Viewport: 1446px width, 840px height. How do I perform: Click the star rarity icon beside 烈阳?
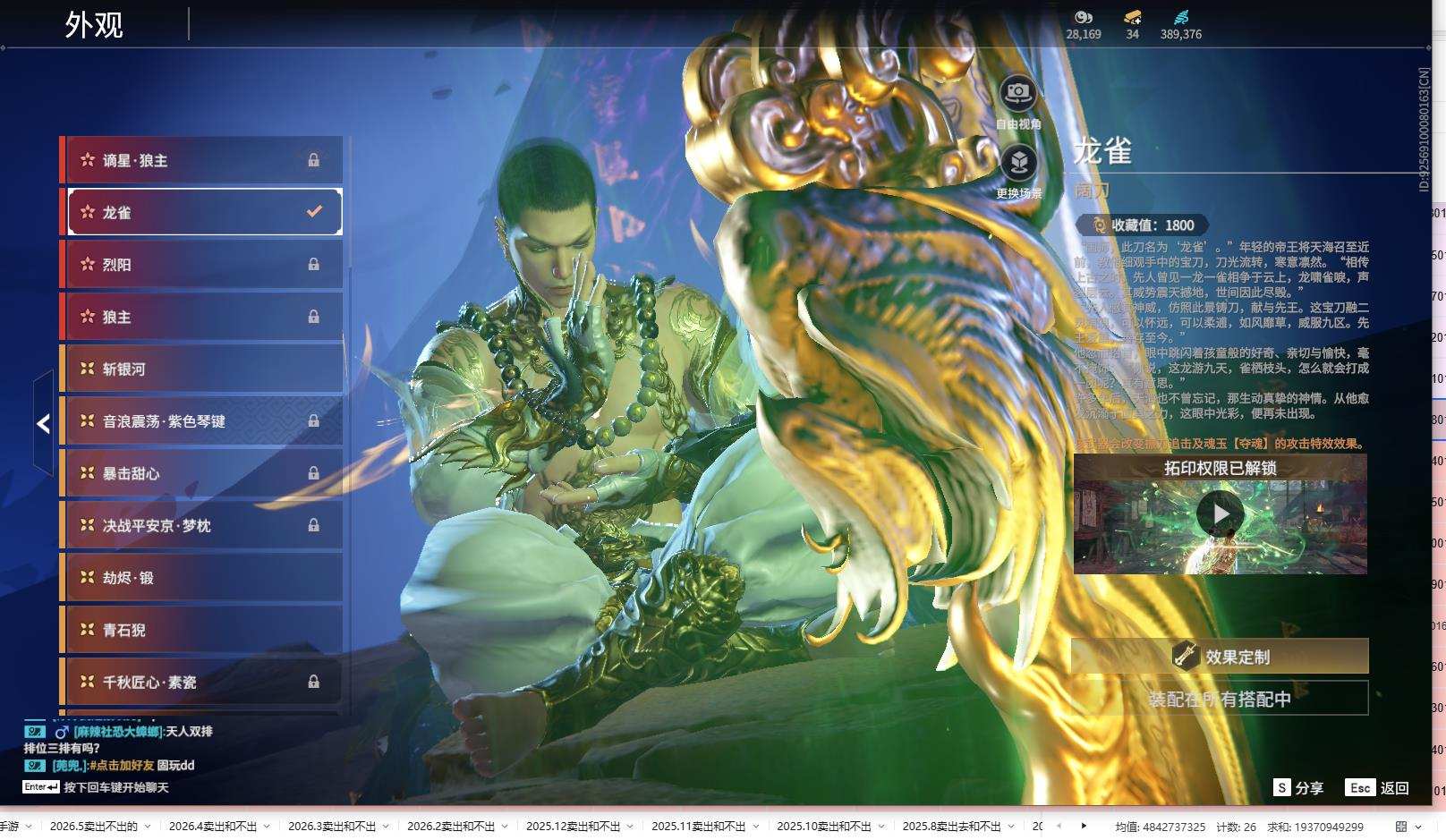tap(88, 265)
